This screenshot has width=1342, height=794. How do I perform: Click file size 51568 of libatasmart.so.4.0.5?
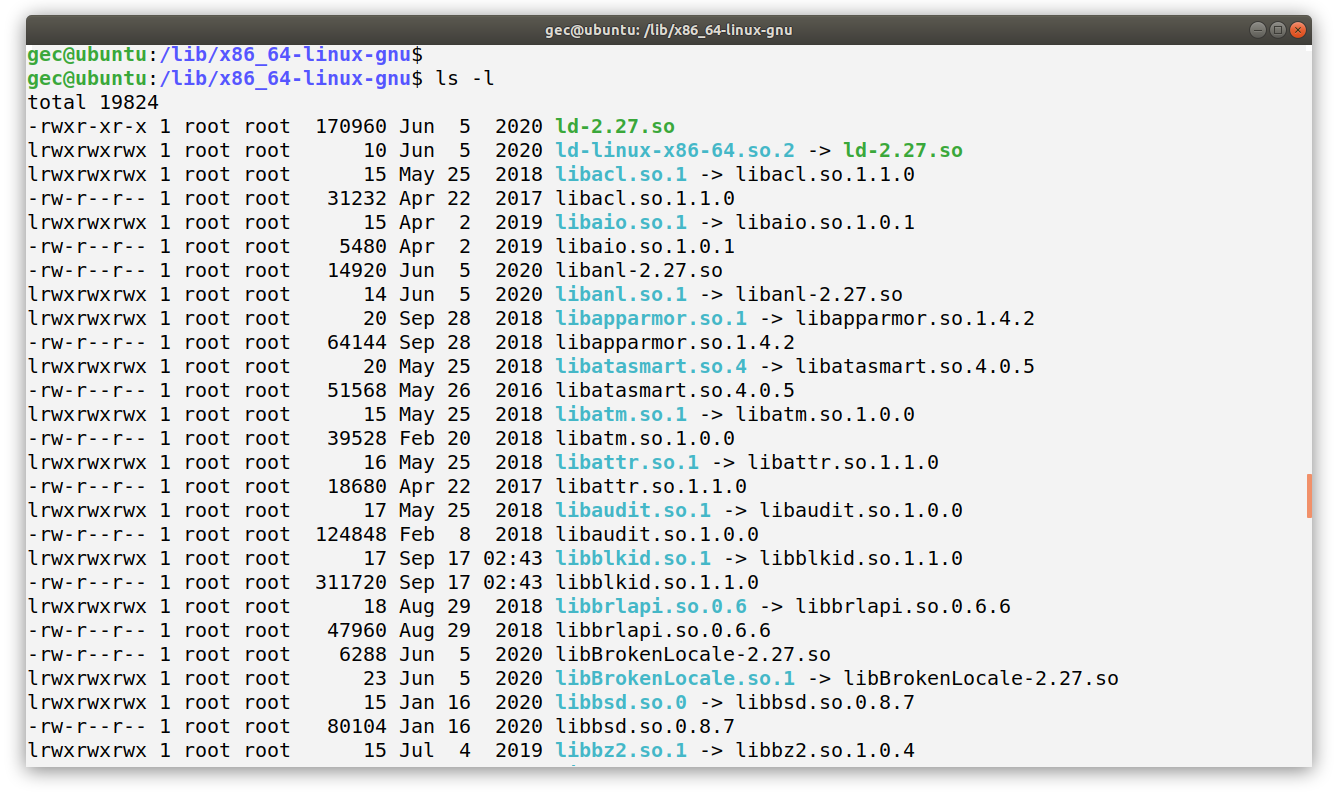point(357,390)
